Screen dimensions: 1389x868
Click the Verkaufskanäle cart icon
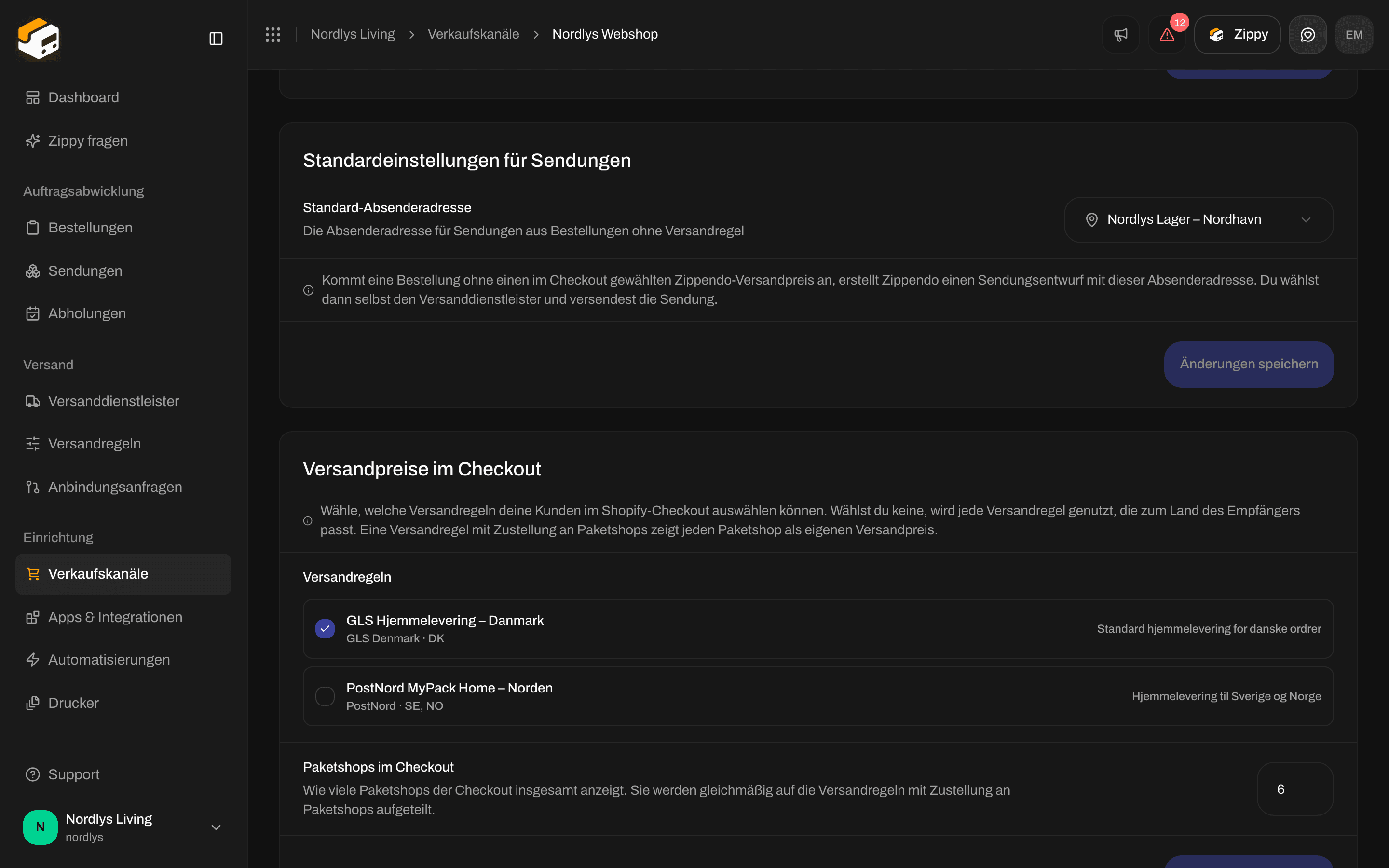pyautogui.click(x=33, y=574)
